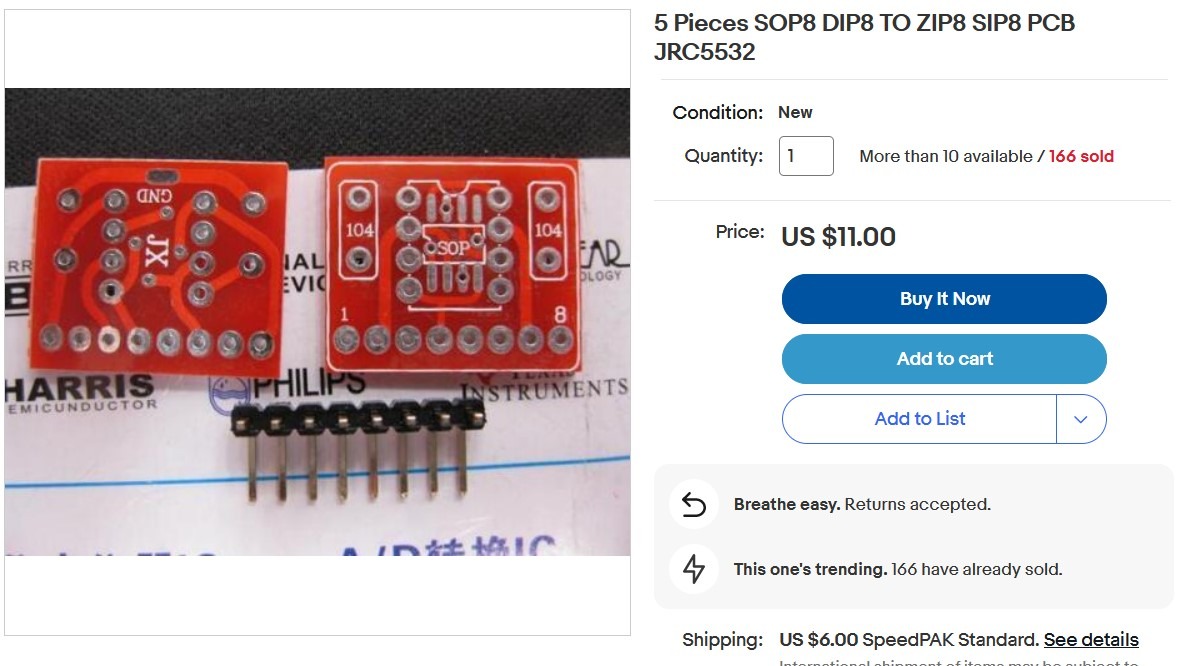Click the Breathe easy returns accepted text
The height and width of the screenshot is (666, 1192).
[x=862, y=504]
